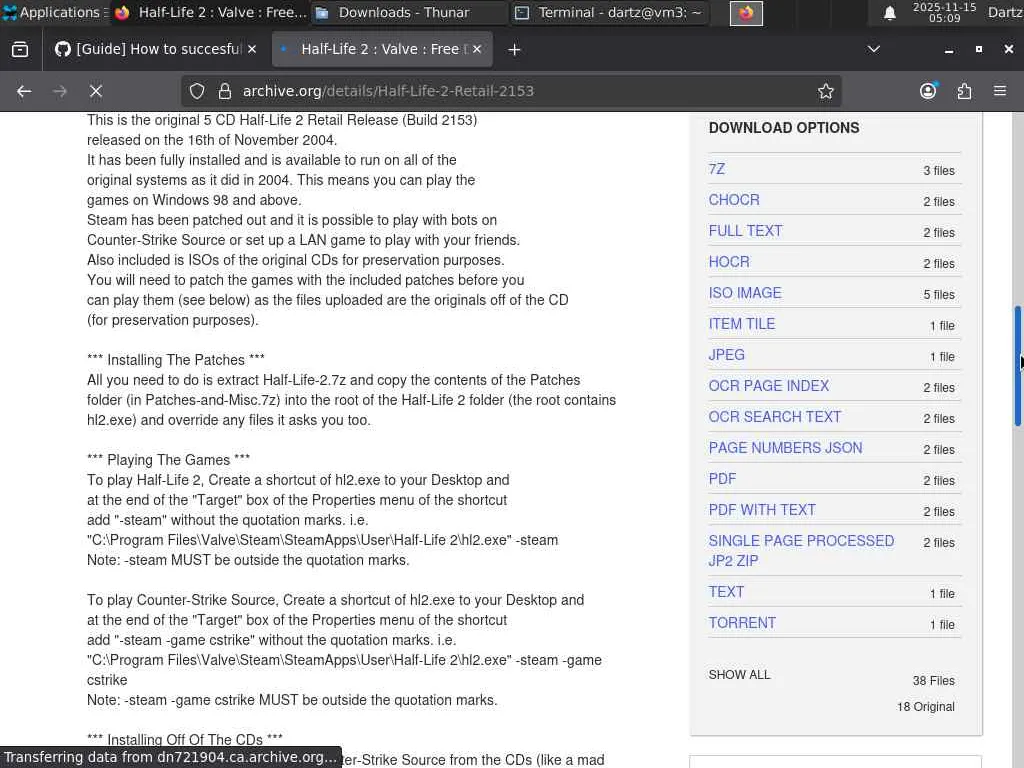Open the JPEG download option
Viewport: 1024px width, 768px height.
[726, 355]
